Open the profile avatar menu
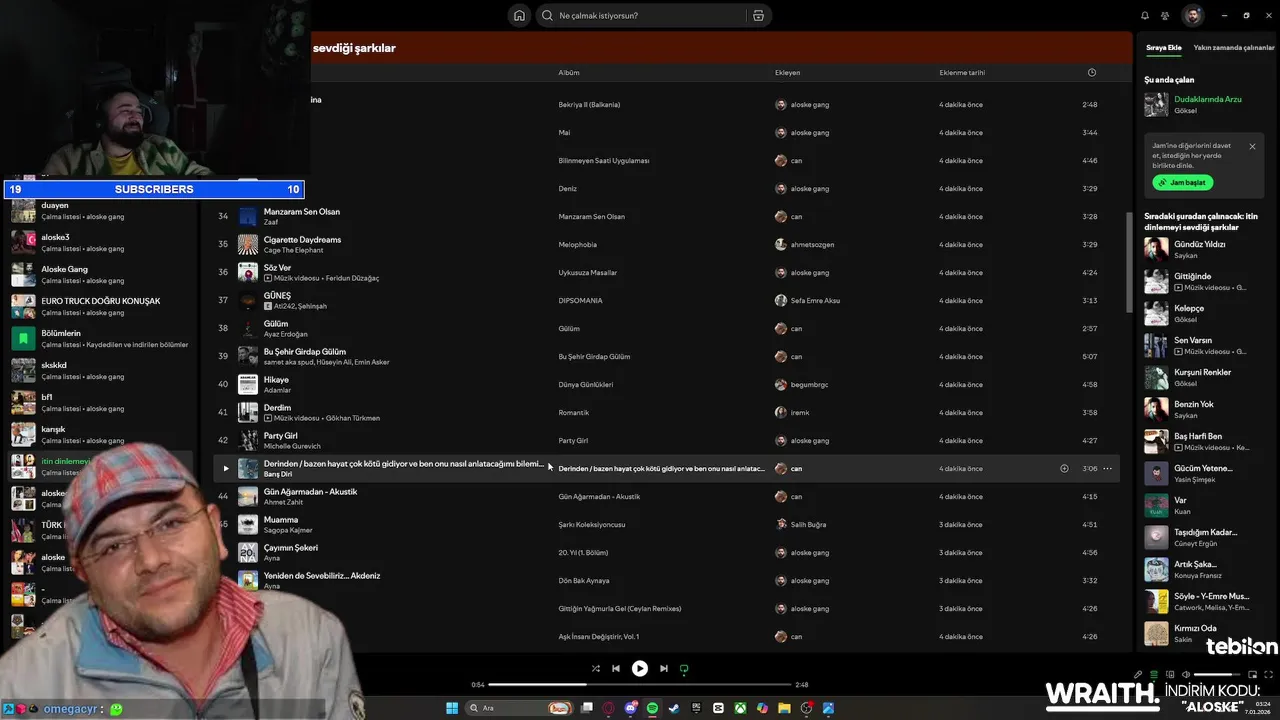This screenshot has width=1280, height=720. 1193,15
